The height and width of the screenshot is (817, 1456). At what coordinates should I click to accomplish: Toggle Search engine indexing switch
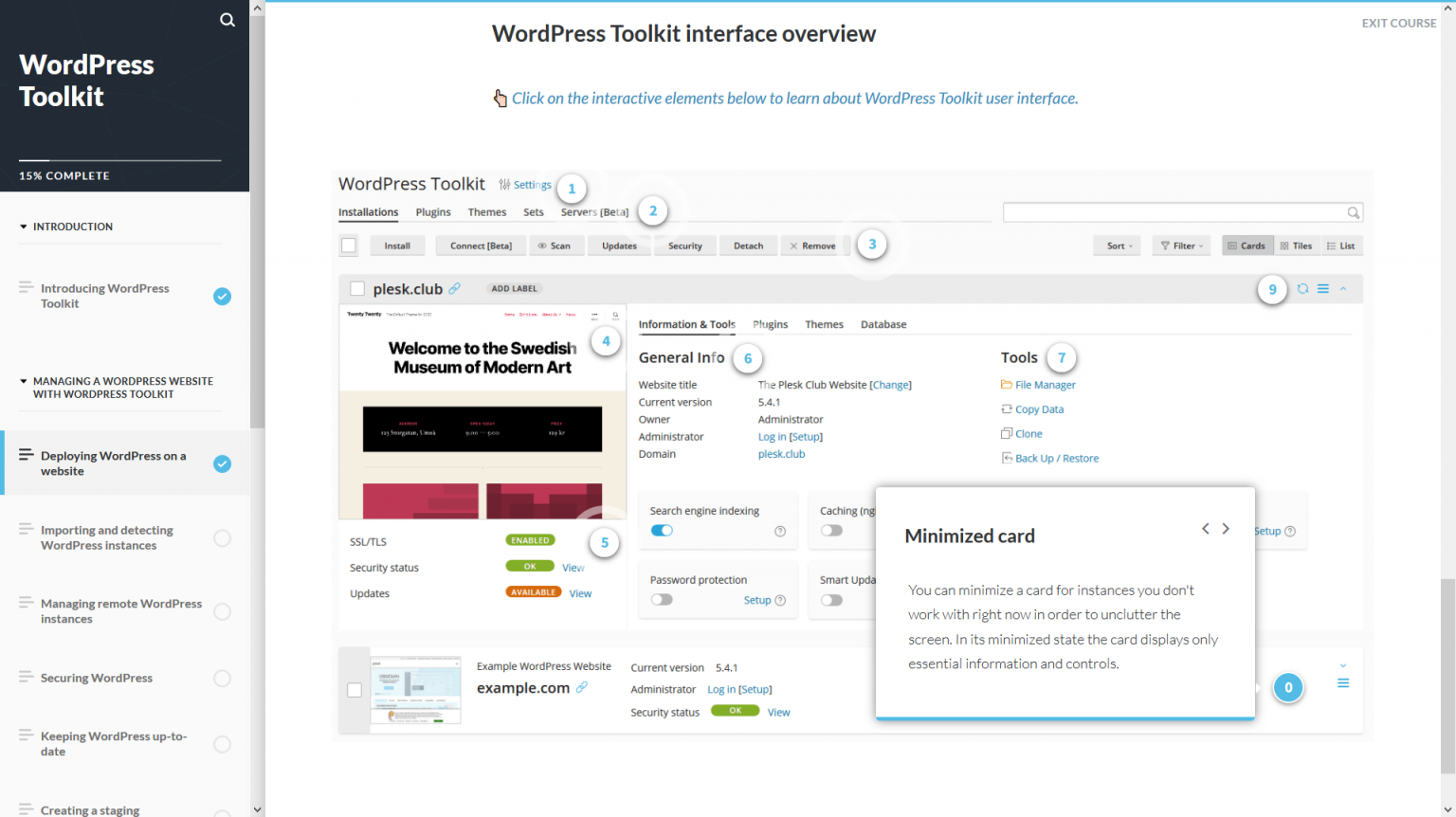pos(662,531)
